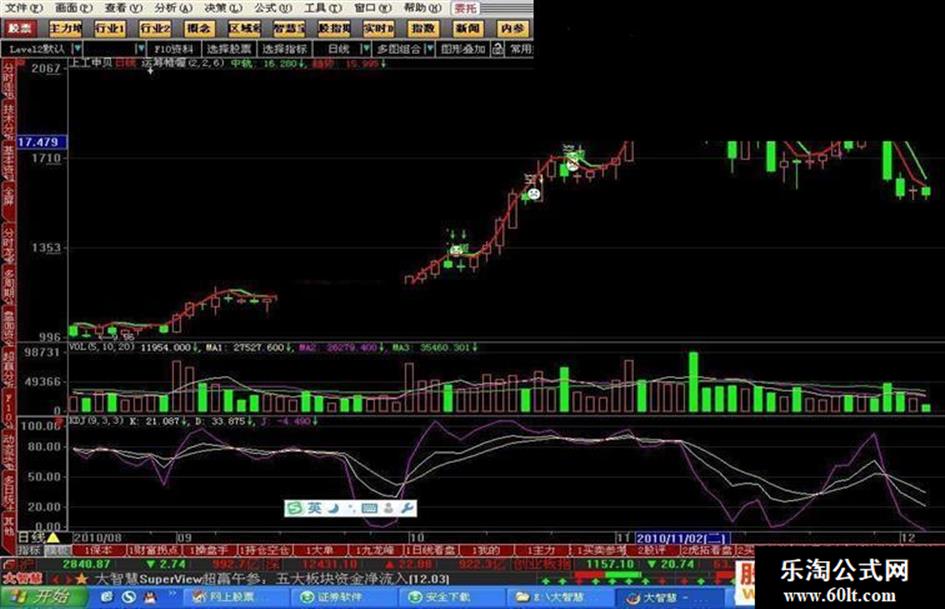Select the 1持仓空仓 indicator tab
945x609 pixels.
(265, 550)
